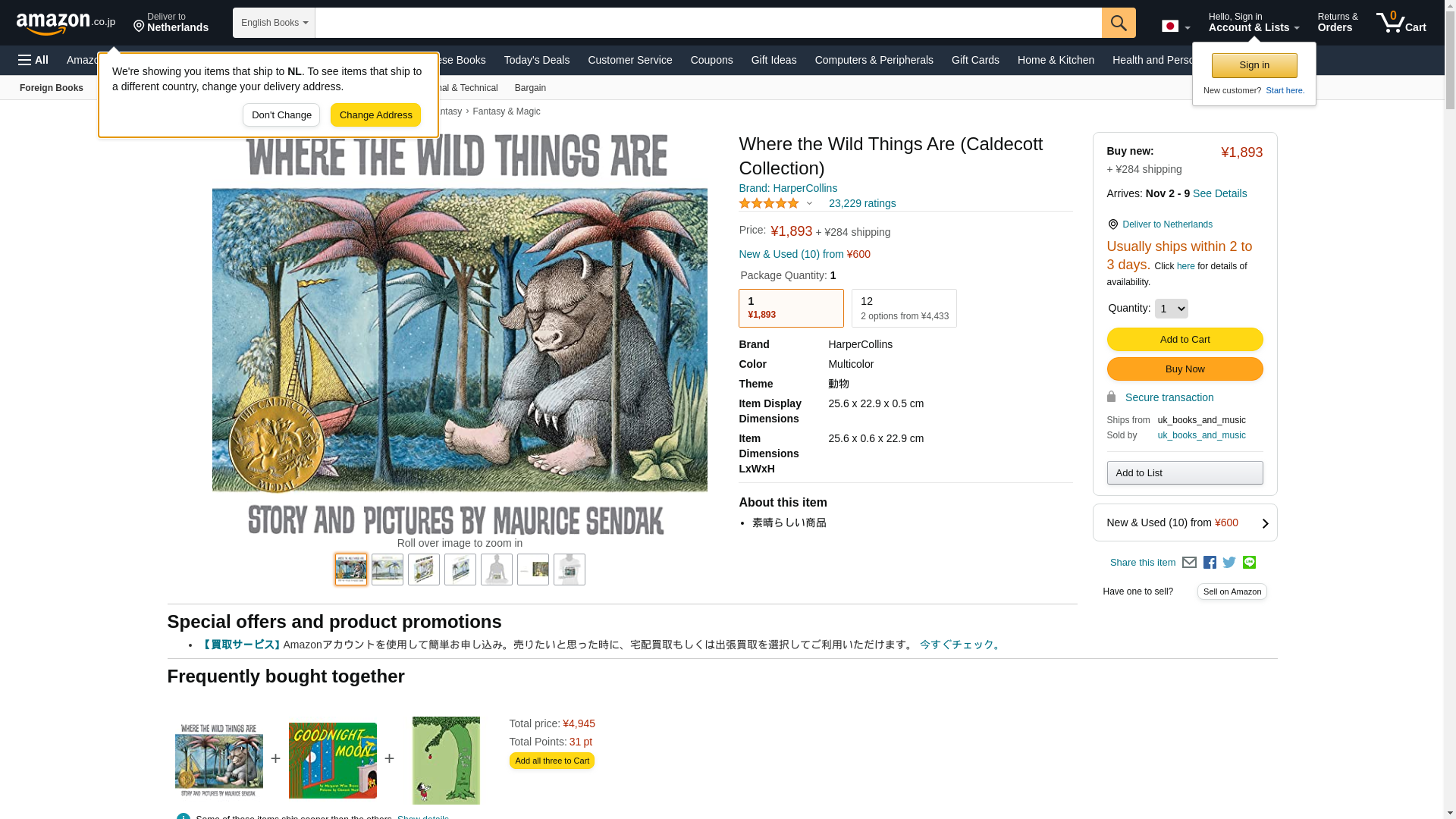This screenshot has height=819, width=1456.
Task: Expand the English Books search category dropdown
Action: click(x=274, y=23)
